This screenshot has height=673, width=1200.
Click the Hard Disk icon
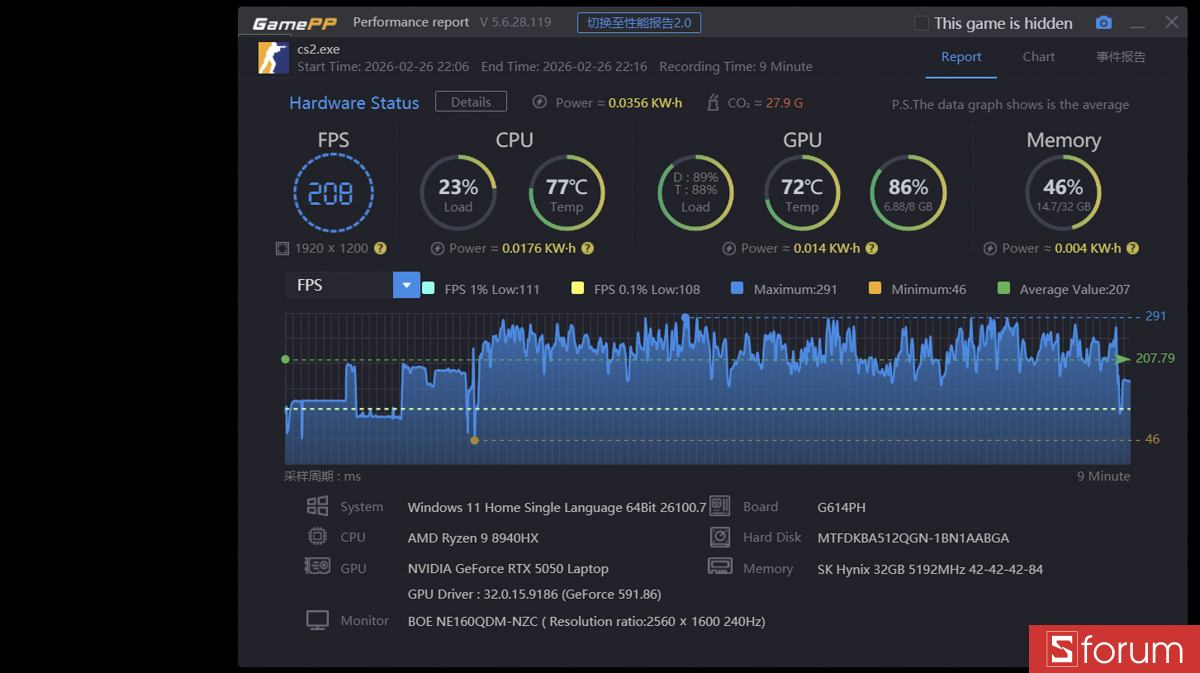point(719,537)
